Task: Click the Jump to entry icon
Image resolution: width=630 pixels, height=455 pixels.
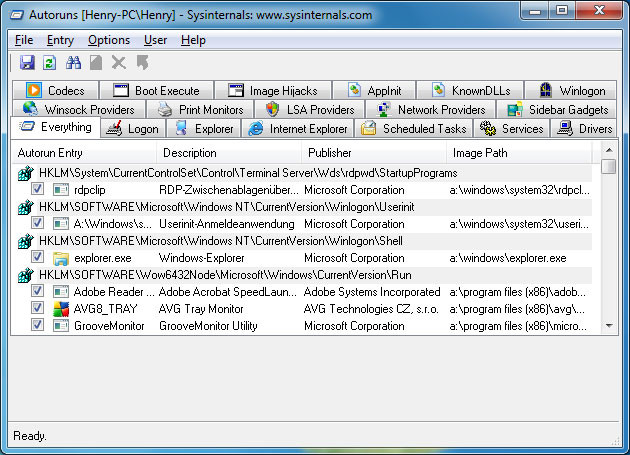Action: point(143,63)
